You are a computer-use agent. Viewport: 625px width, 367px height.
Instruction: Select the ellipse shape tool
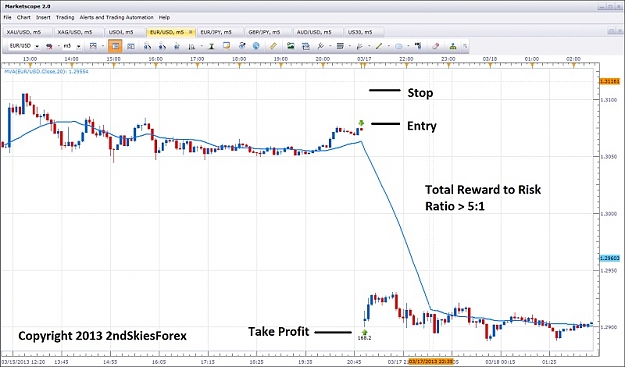click(x=399, y=46)
